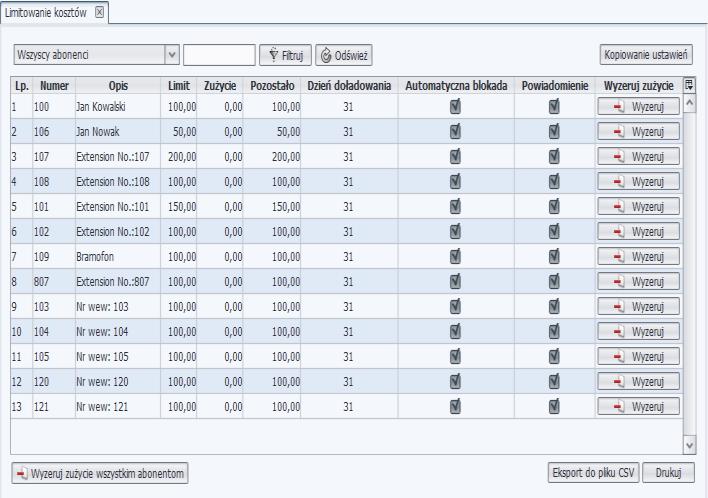The image size is (708, 498).
Task: Click the Nr wew: 105 description cell
Action: pyautogui.click(x=118, y=357)
